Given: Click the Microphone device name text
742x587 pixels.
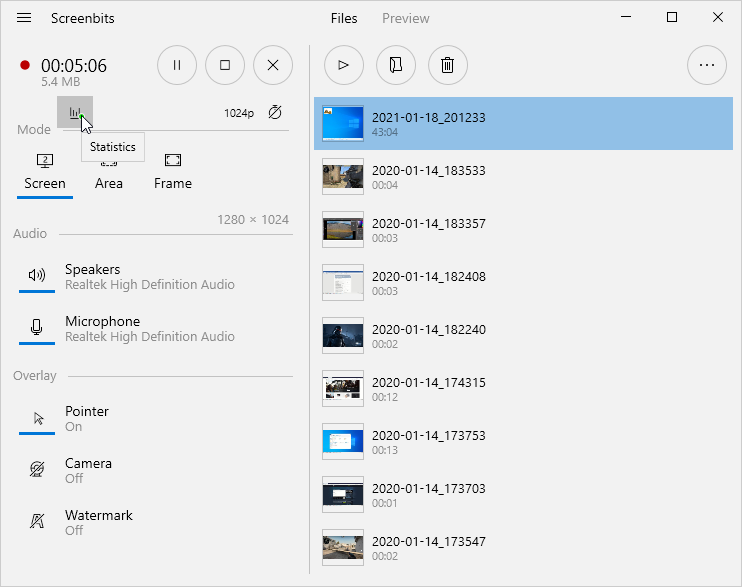Looking at the screenshot, I should tap(150, 337).
